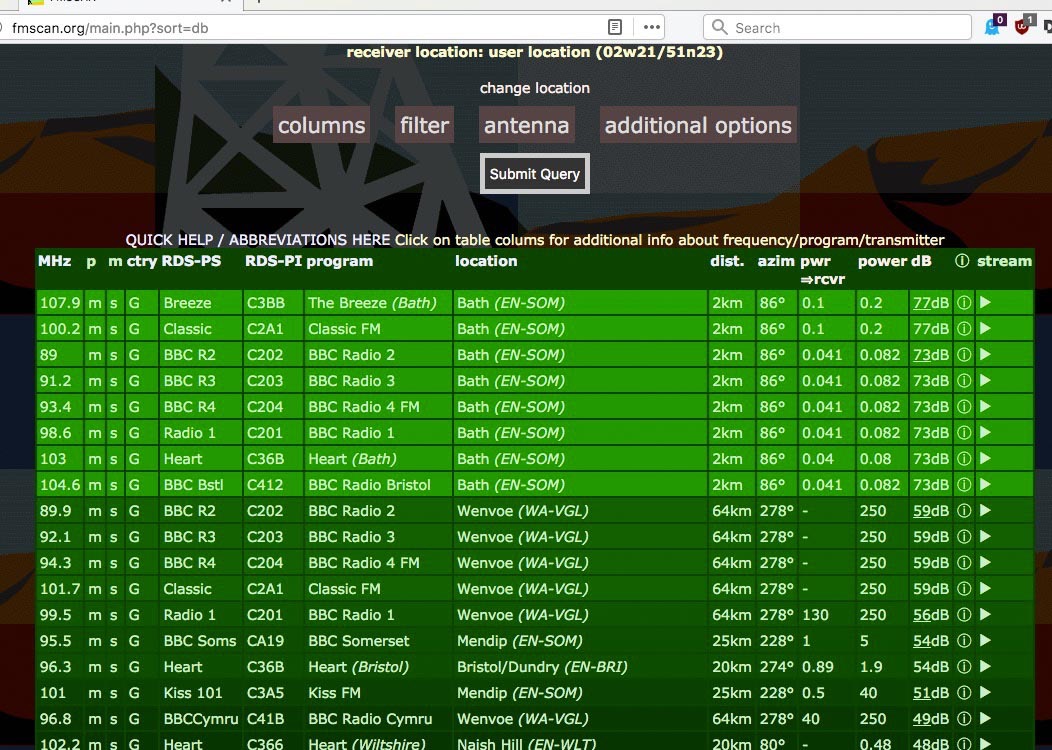Open the additional options panel
The width and height of the screenshot is (1052, 750).
[697, 125]
